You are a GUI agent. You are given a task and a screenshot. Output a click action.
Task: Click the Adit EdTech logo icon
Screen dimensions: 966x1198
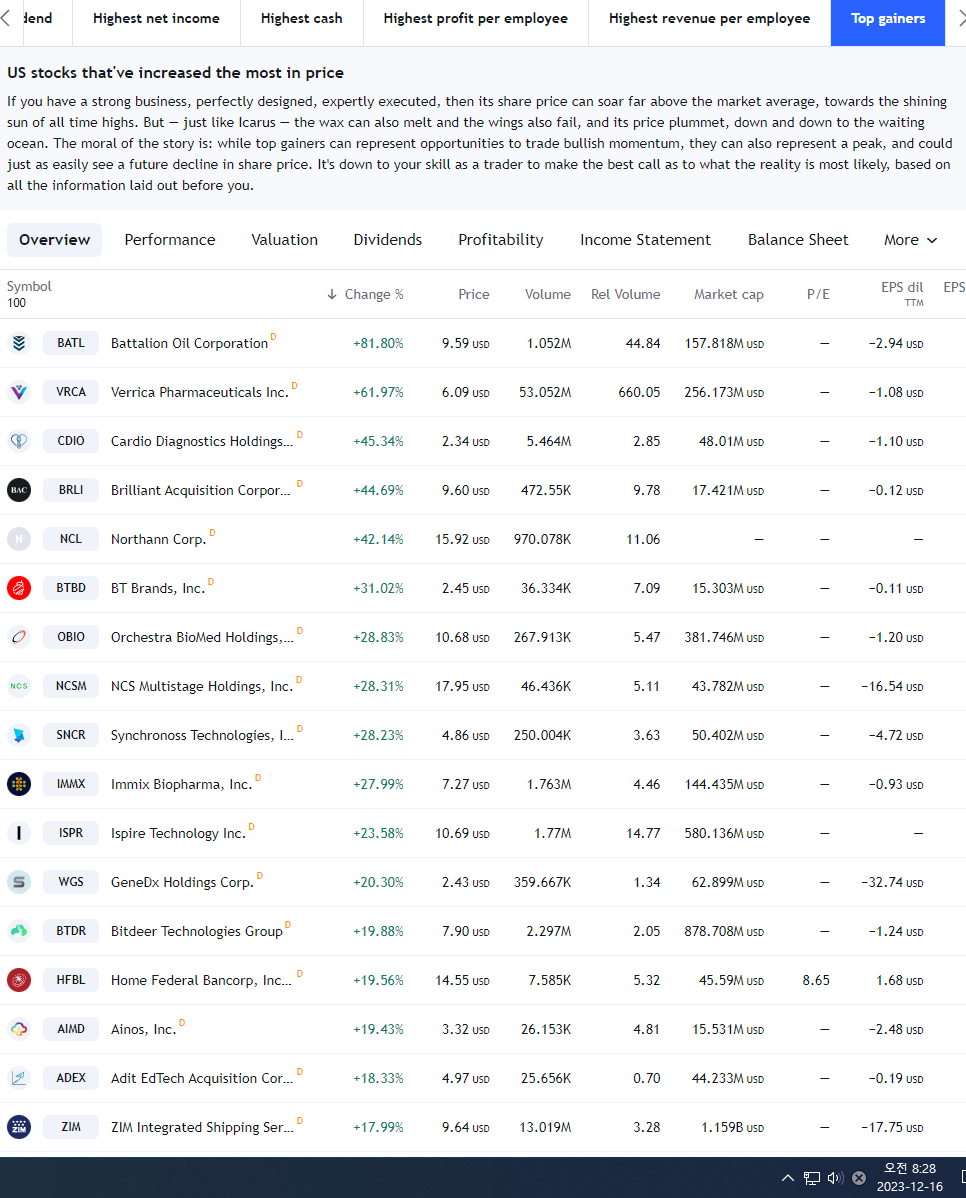pyautogui.click(x=19, y=1077)
